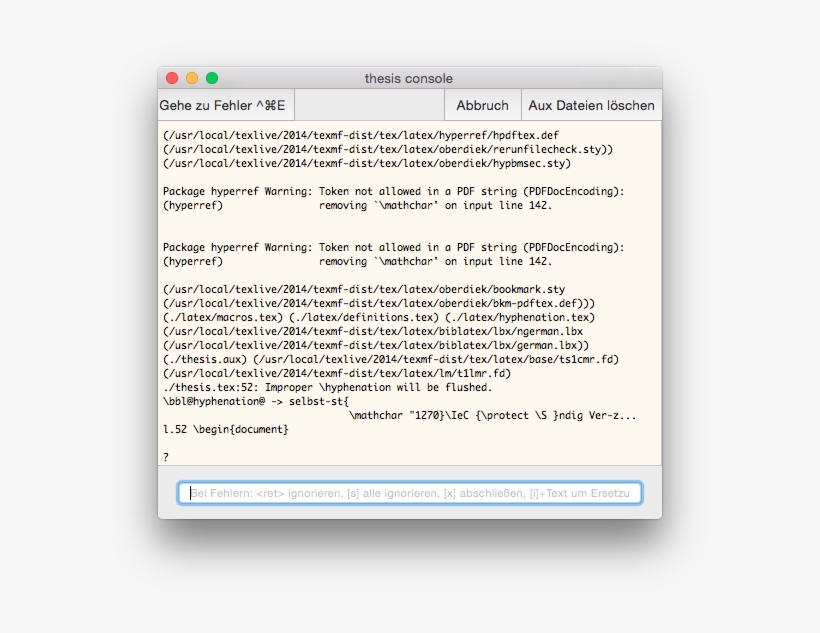
Task: Close the thesis console window
Action: pos(172,78)
